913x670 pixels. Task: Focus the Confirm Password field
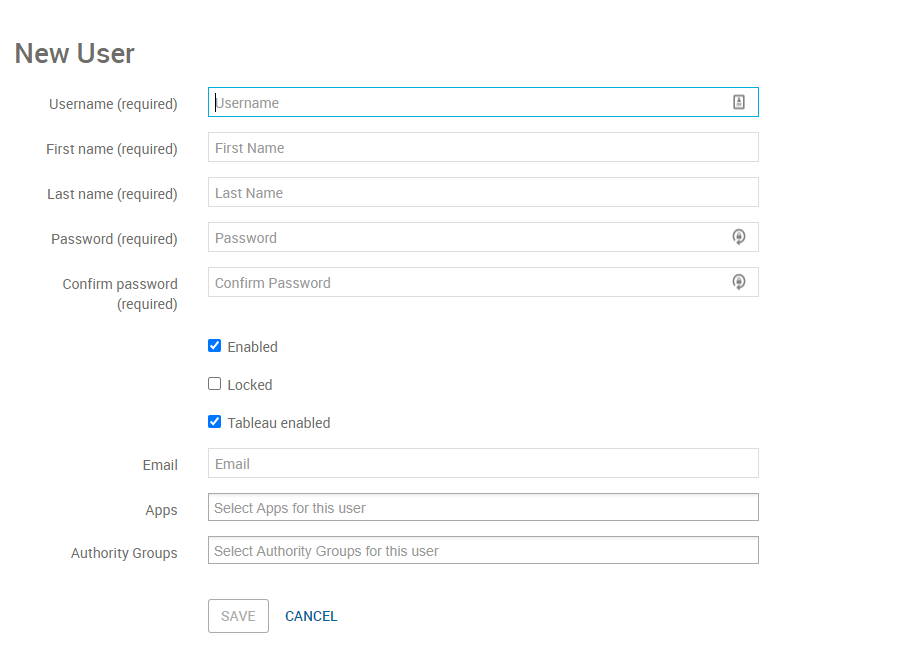[x=483, y=282]
